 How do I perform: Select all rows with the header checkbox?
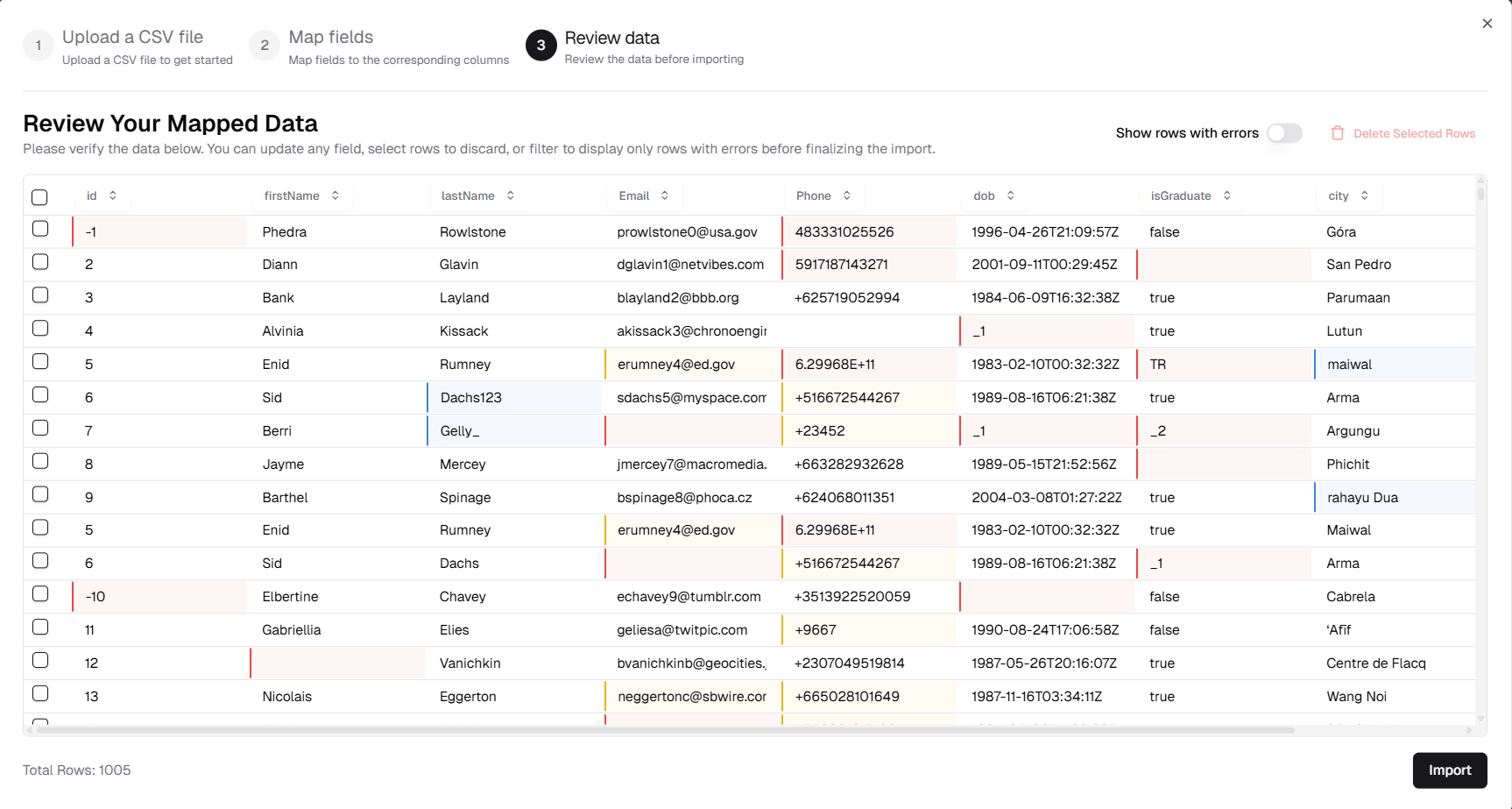39,197
